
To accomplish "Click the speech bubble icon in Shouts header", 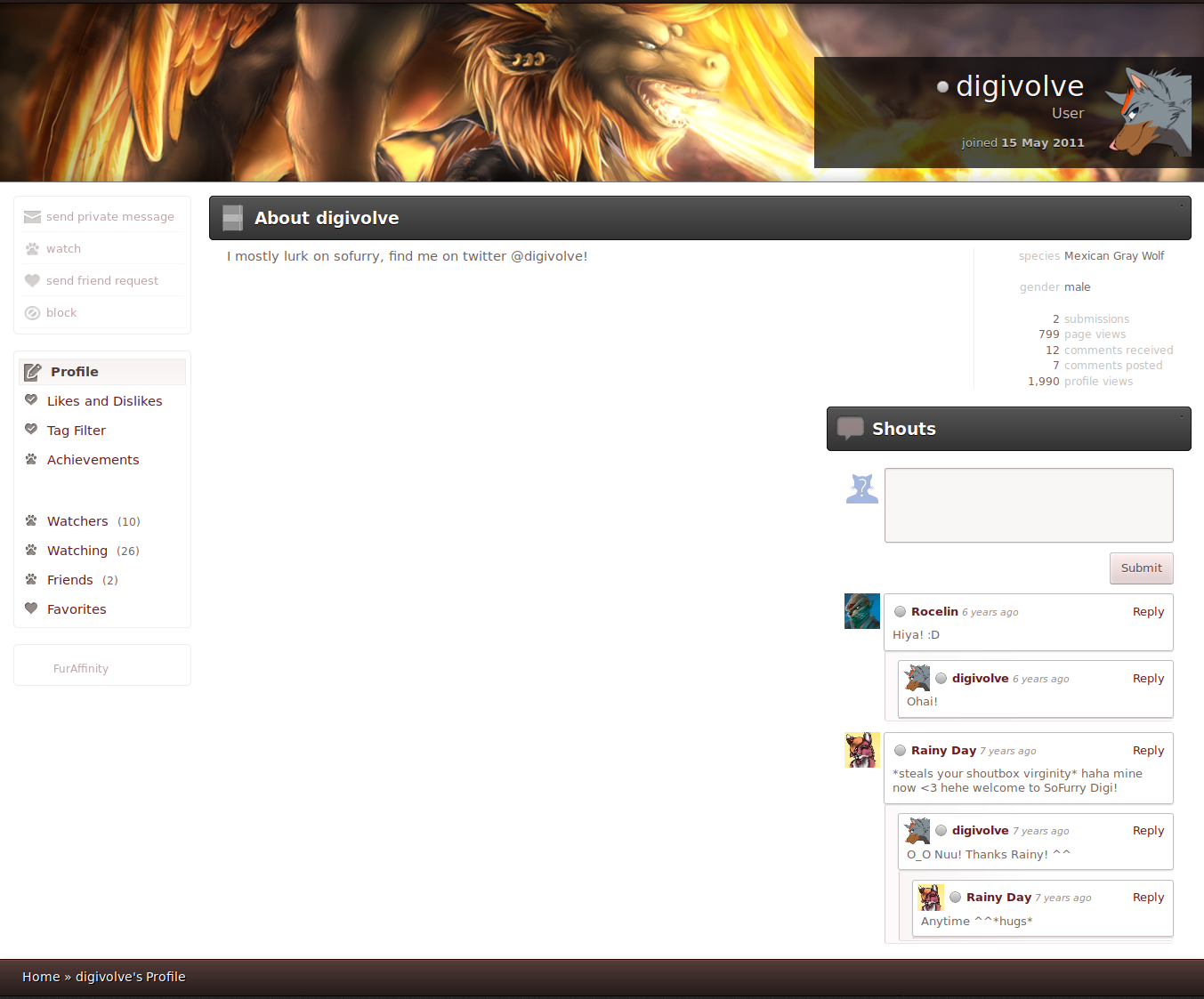I will [x=851, y=429].
